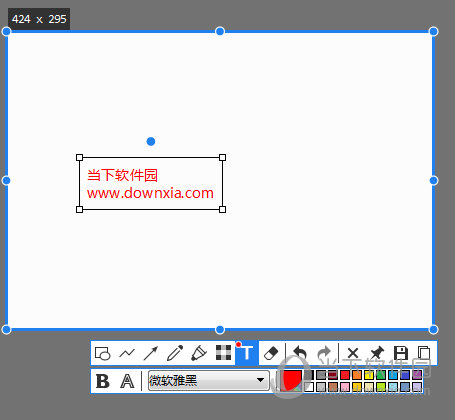Pick the small red swatch in the palette
455x420 pixels.
point(345,375)
